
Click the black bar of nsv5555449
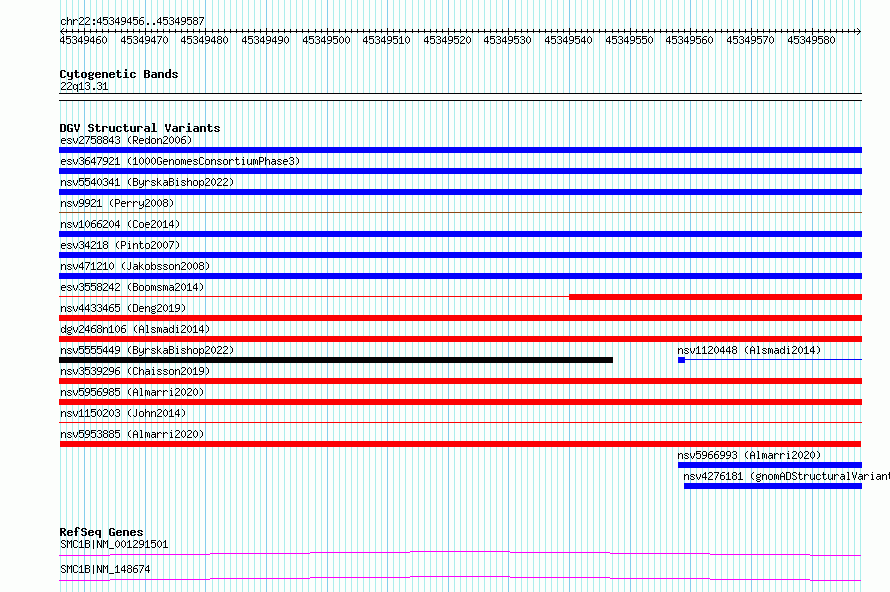336,360
